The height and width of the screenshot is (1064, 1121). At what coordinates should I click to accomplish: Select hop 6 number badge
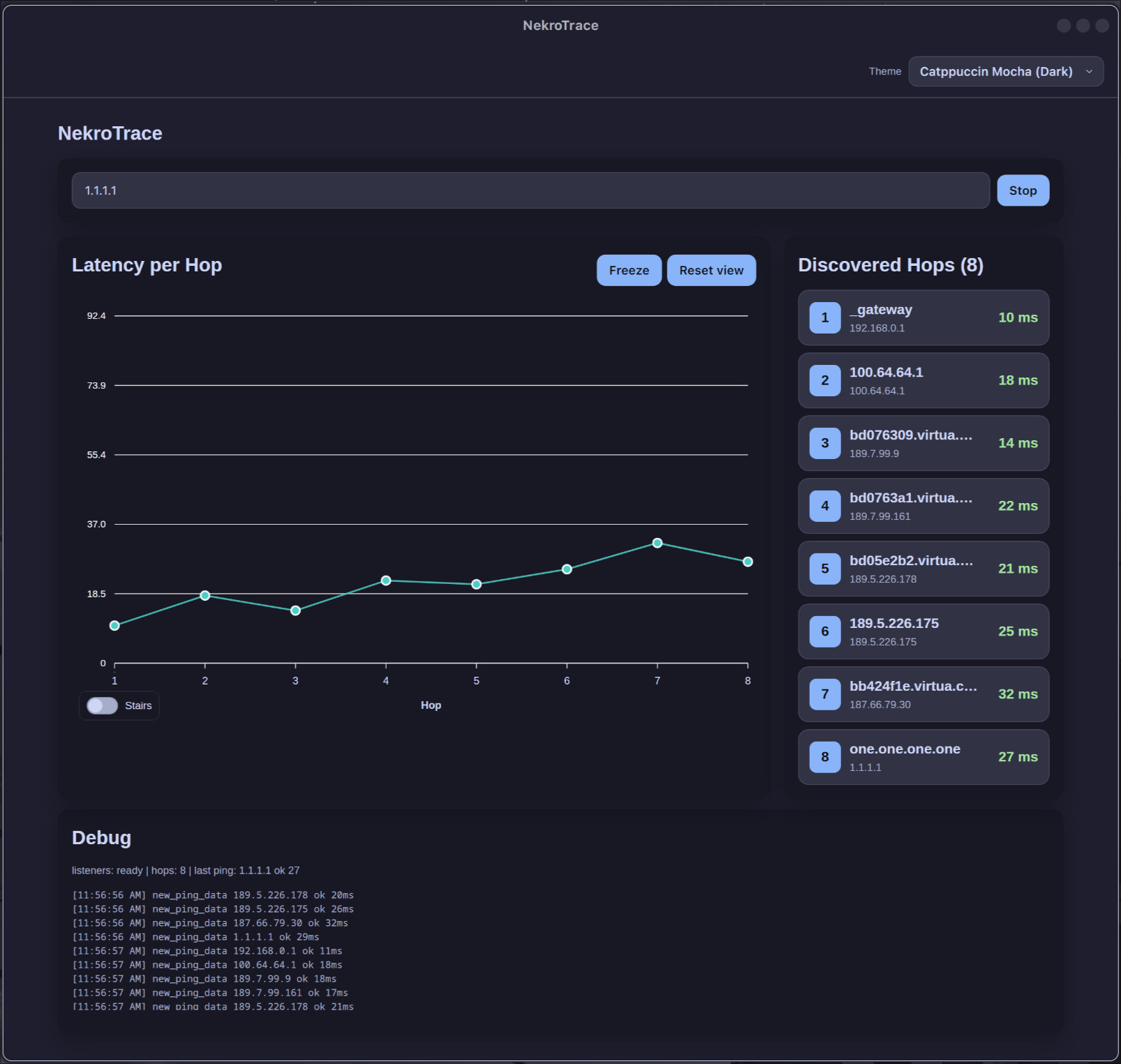pos(825,631)
